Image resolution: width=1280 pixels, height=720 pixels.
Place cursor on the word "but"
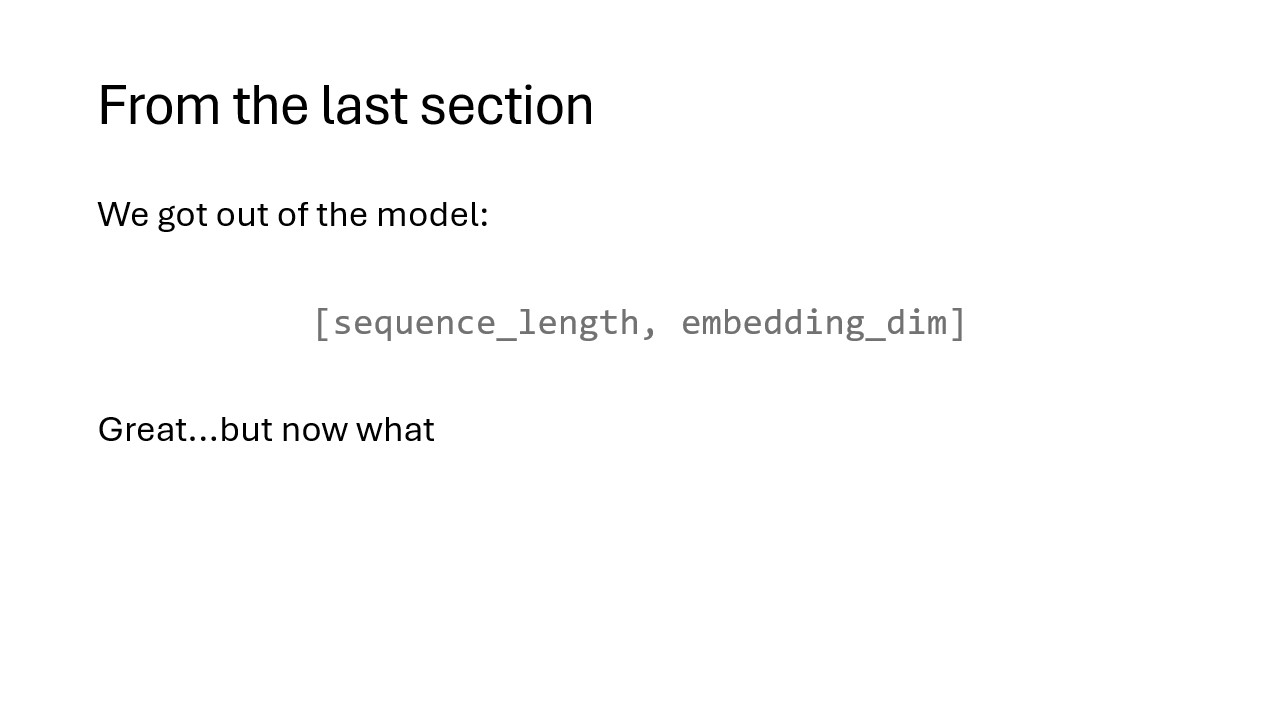coord(246,429)
